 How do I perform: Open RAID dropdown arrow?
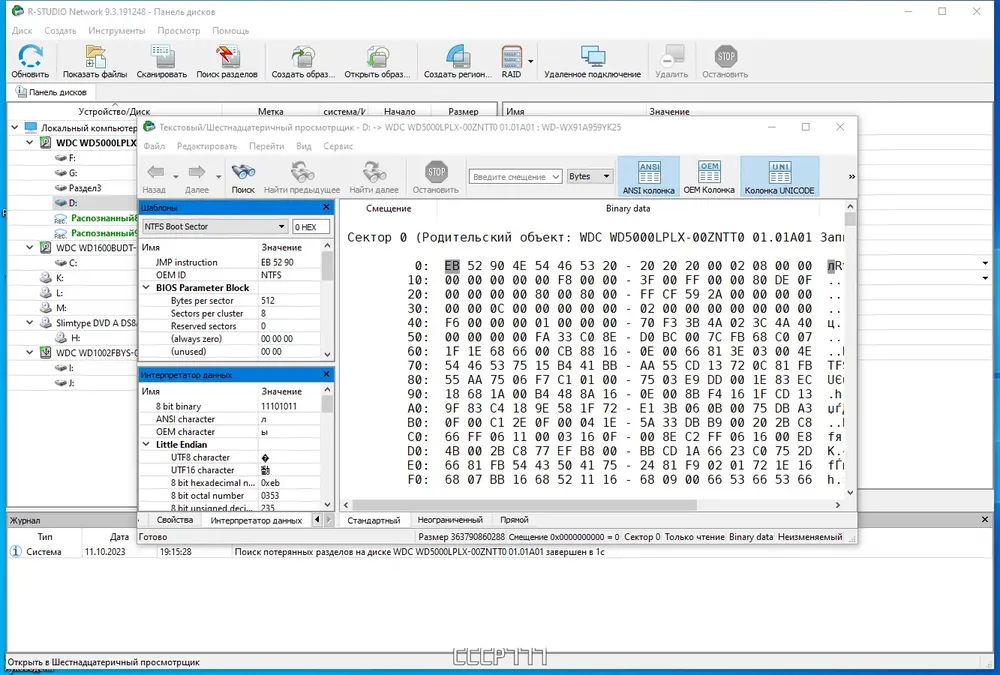[x=531, y=62]
